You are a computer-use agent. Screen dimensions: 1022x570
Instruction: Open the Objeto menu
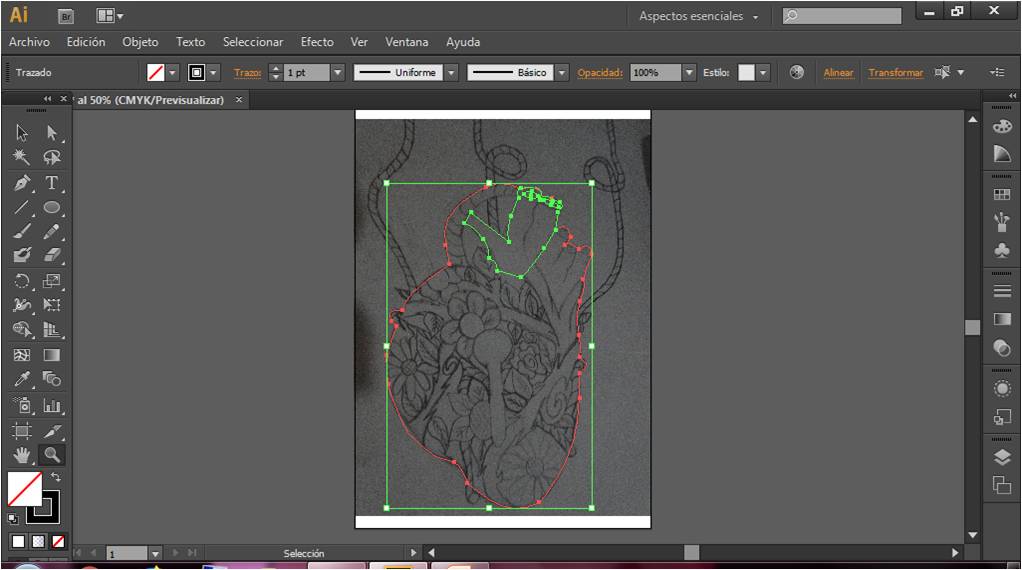[x=140, y=42]
